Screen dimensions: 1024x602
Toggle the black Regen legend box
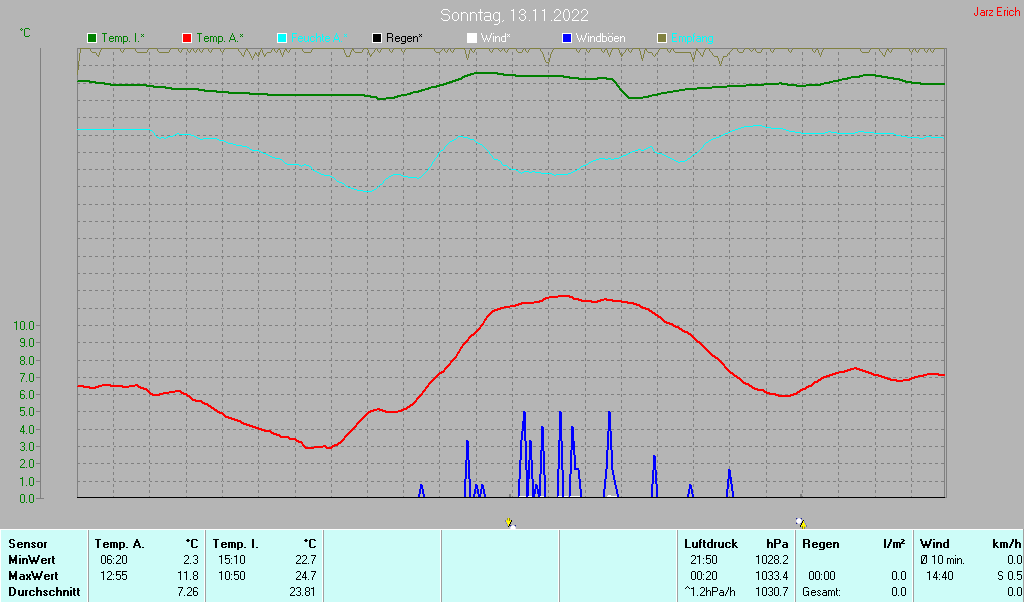pos(377,39)
